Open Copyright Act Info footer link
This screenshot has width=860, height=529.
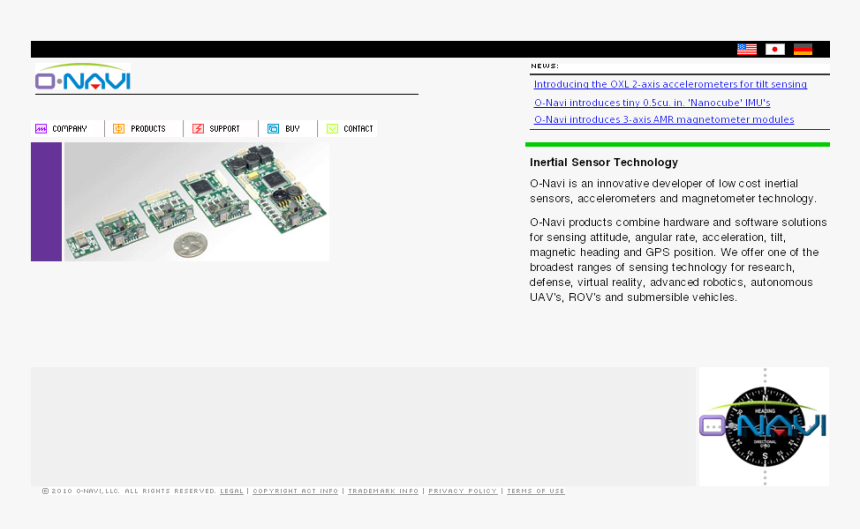(x=295, y=491)
